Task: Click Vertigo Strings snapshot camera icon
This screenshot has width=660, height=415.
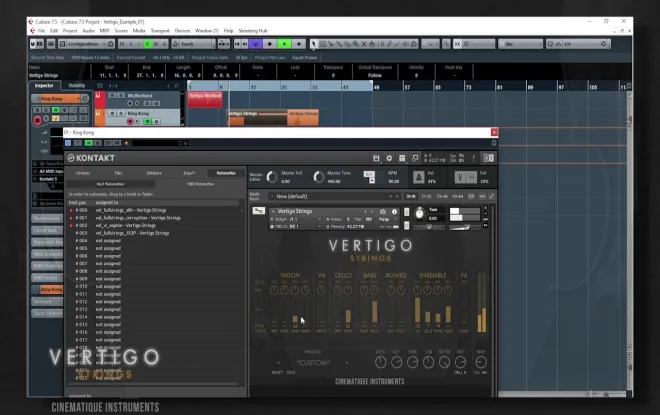Action: [383, 211]
